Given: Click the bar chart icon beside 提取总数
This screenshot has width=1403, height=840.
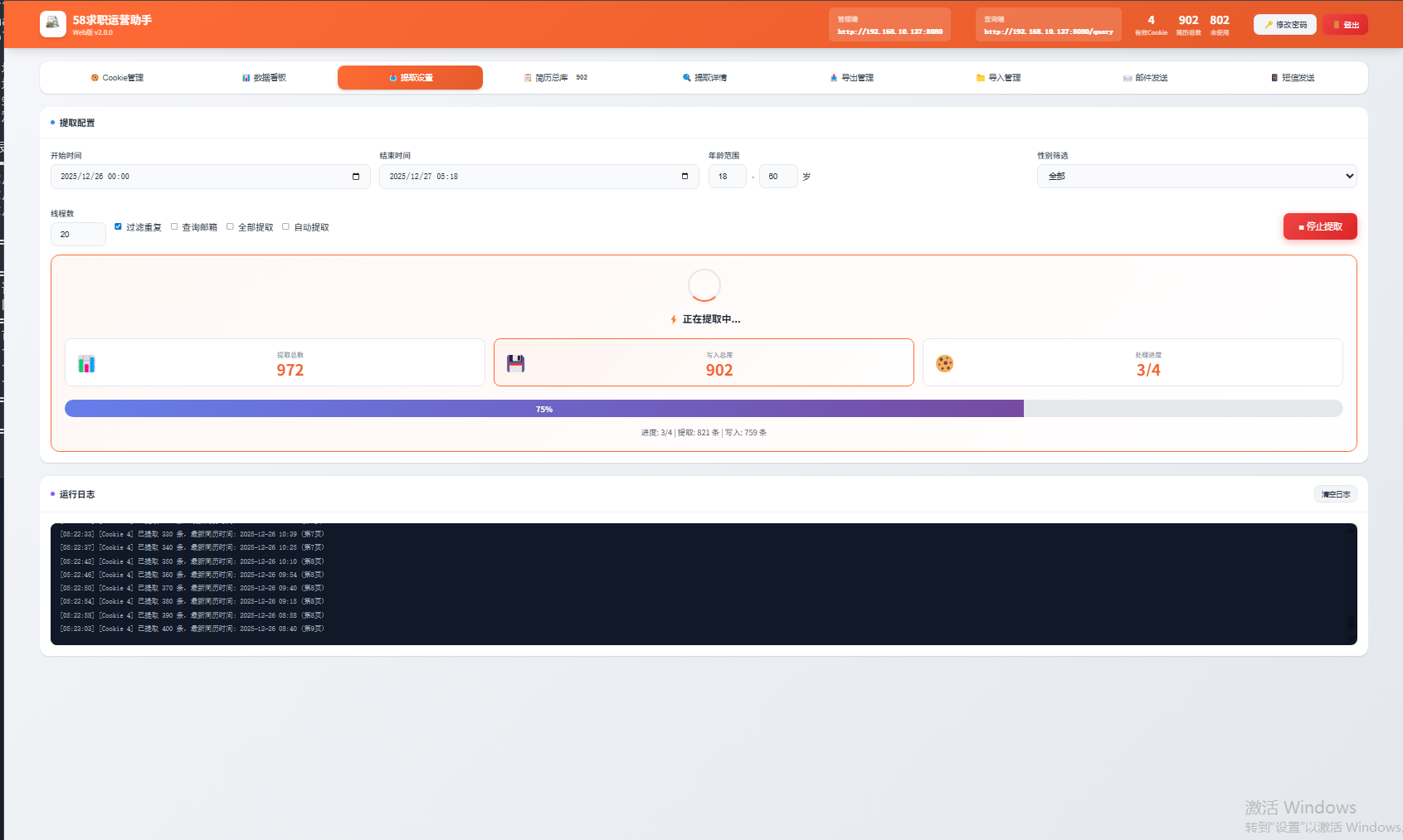Looking at the screenshot, I should 86,363.
